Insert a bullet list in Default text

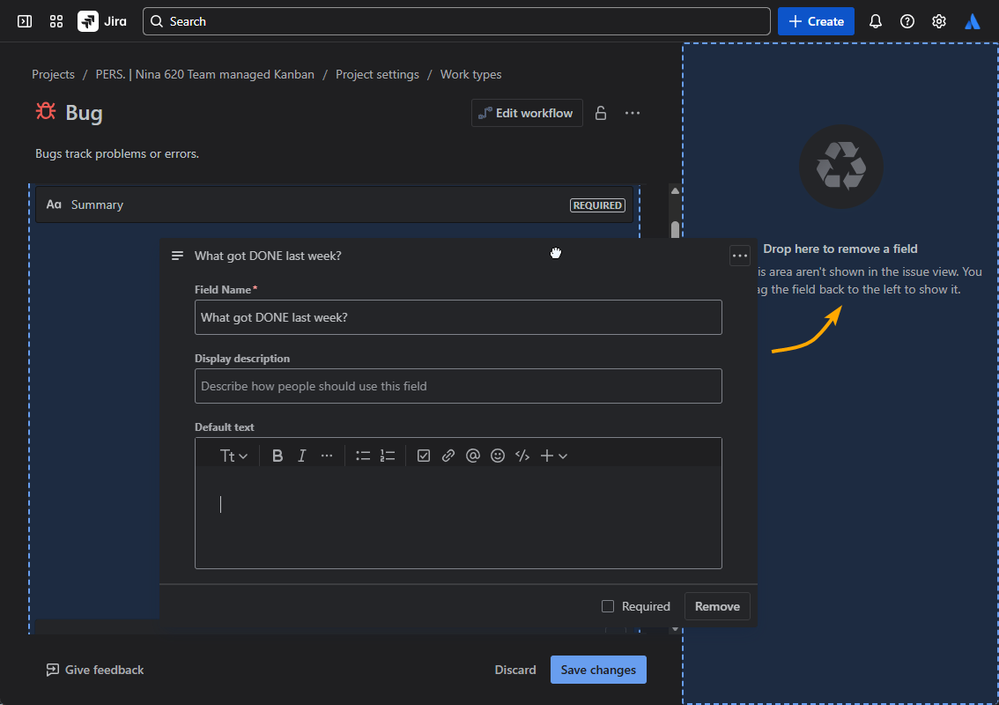(x=363, y=456)
